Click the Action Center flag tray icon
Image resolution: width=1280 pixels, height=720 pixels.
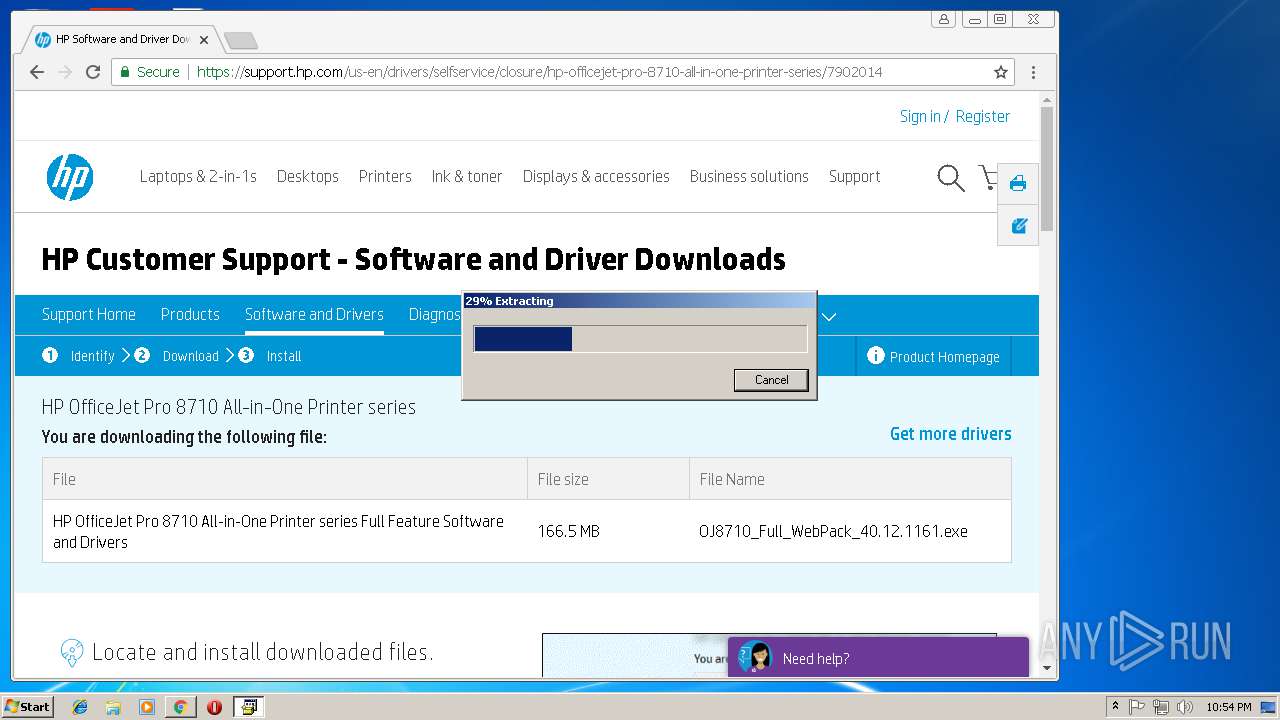[1137, 707]
